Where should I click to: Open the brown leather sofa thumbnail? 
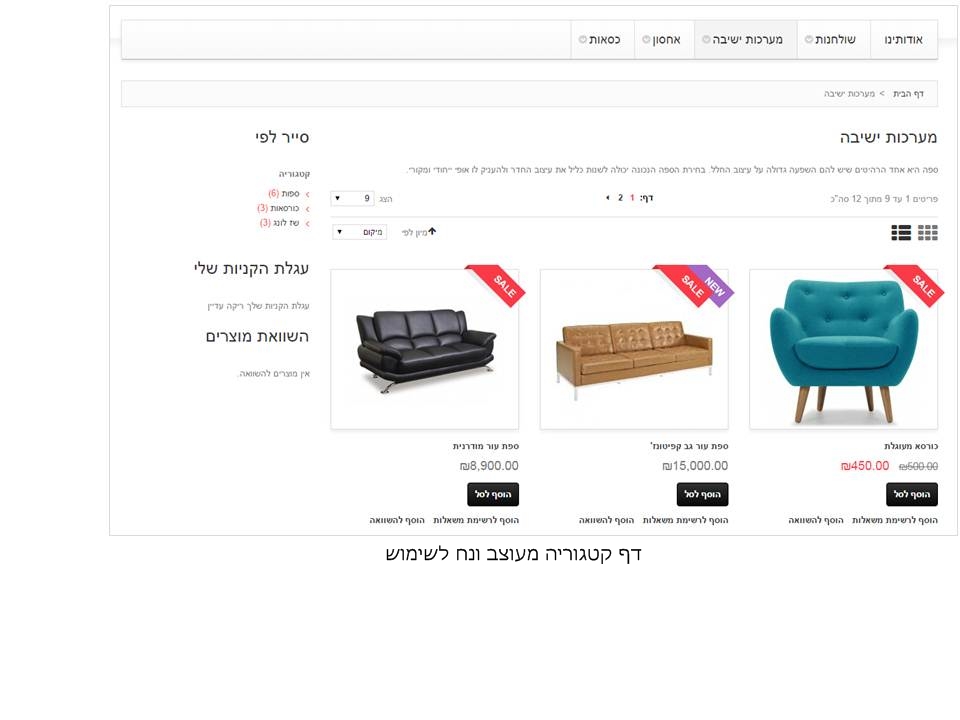(x=634, y=350)
